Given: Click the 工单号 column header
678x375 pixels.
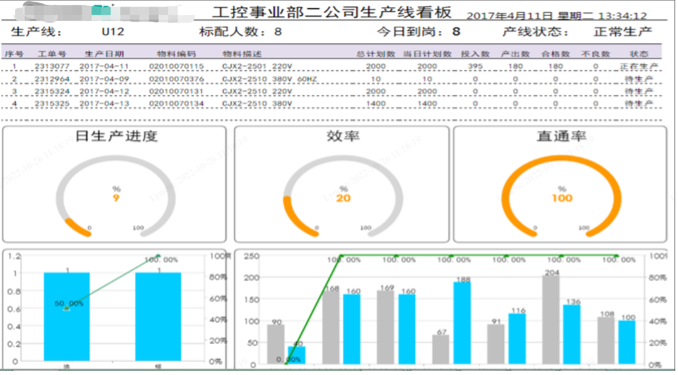Looking at the screenshot, I should (52, 54).
